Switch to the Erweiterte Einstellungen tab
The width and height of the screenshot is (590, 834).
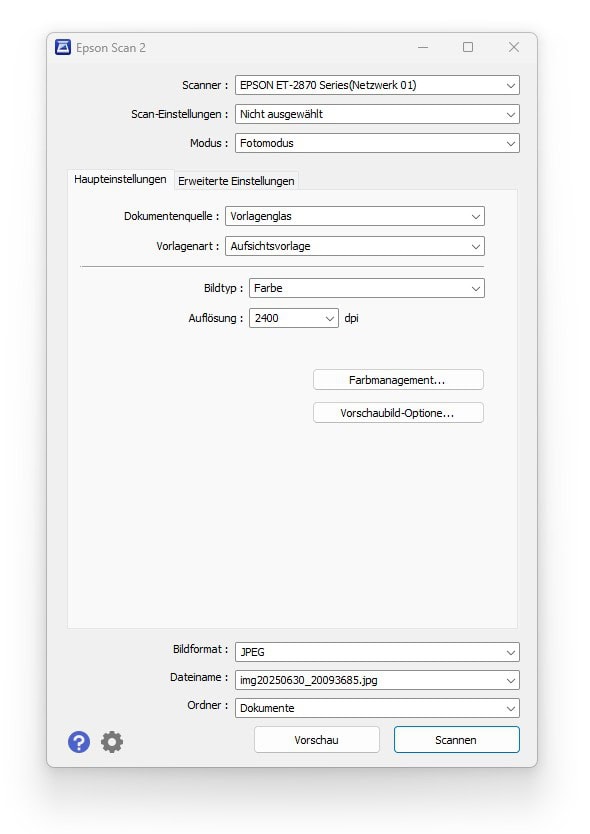(x=236, y=181)
